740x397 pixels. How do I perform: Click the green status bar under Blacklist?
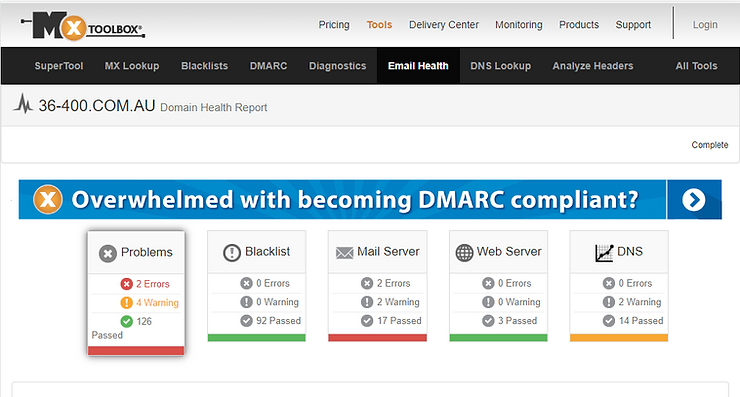click(x=257, y=338)
